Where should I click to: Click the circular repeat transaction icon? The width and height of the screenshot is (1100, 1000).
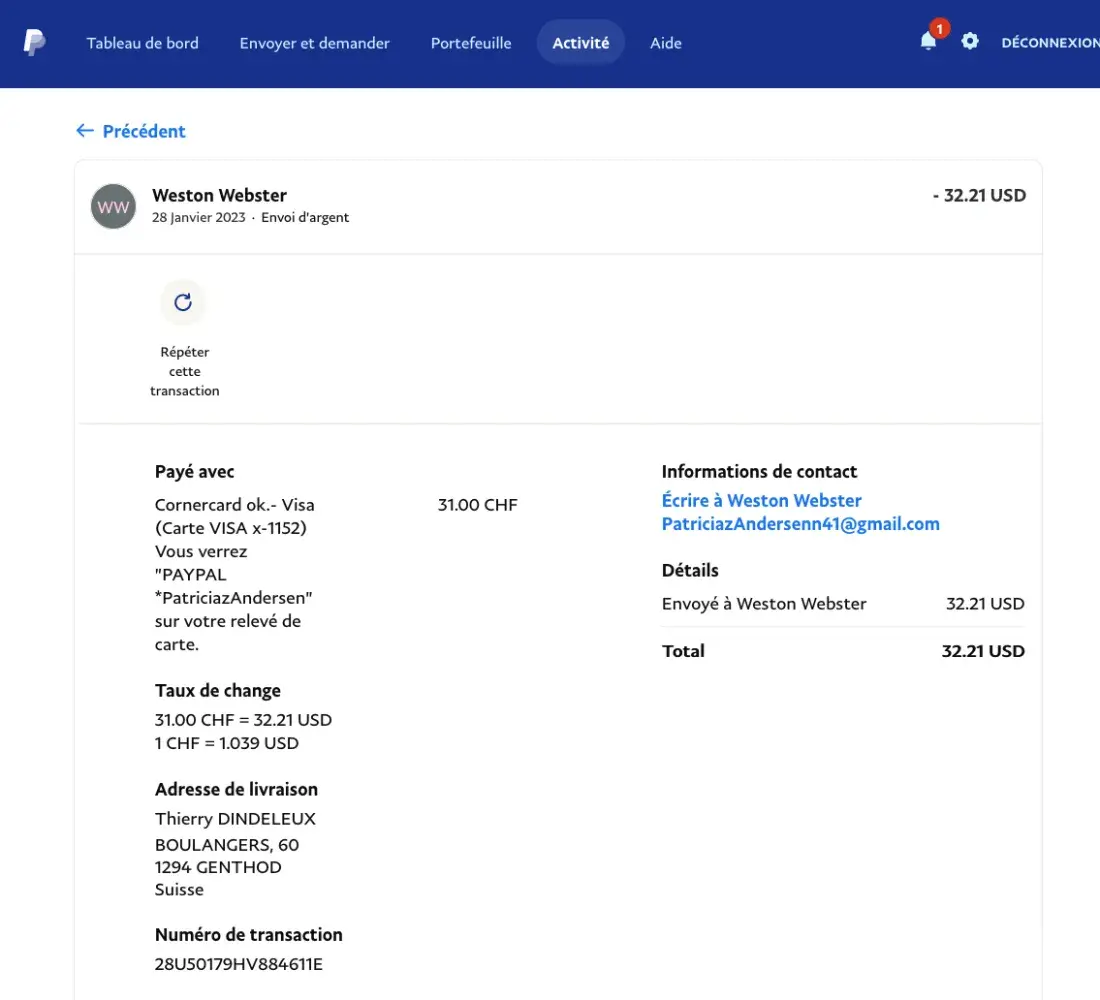(183, 302)
